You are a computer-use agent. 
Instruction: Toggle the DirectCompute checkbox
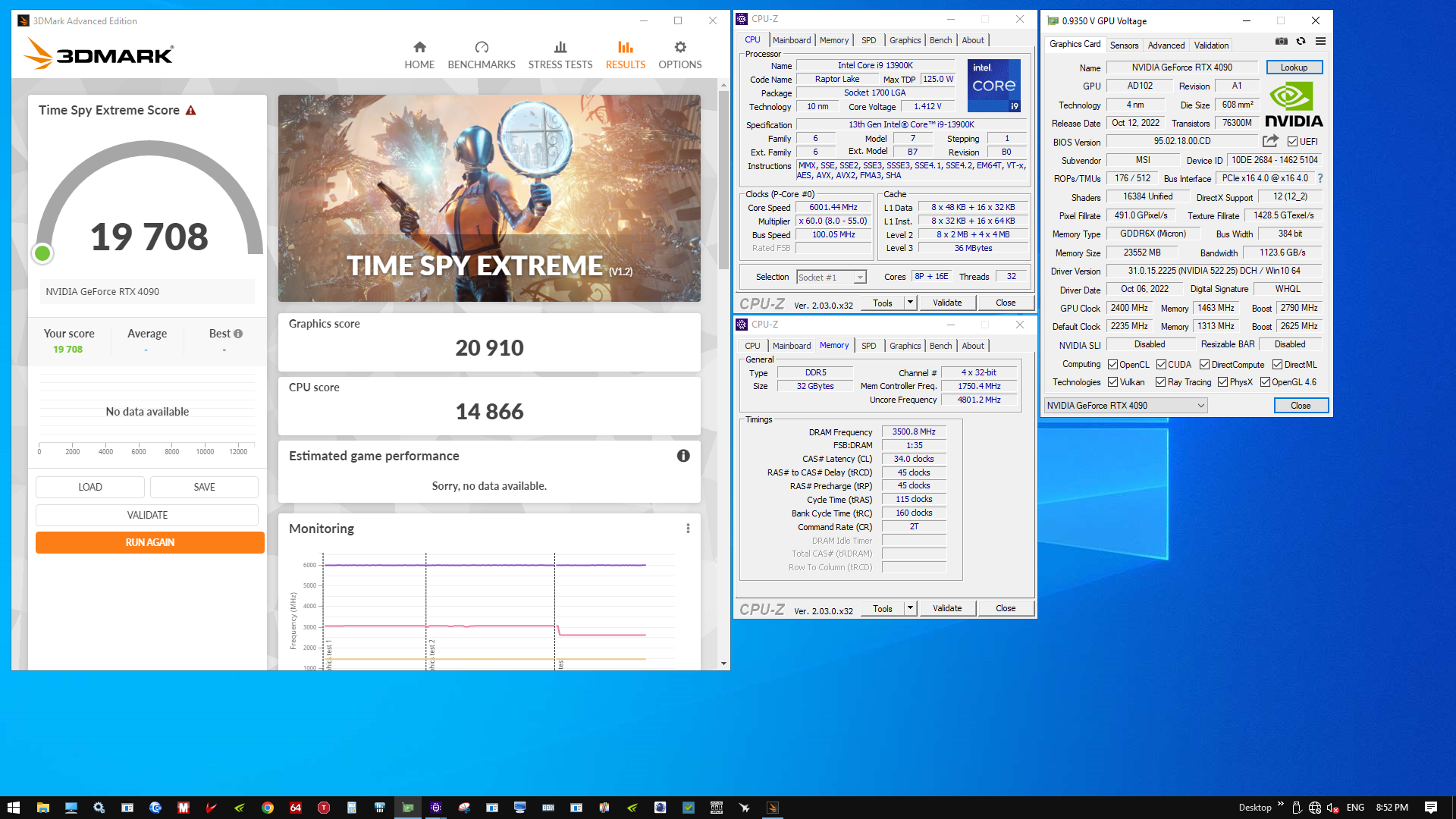tap(1204, 365)
